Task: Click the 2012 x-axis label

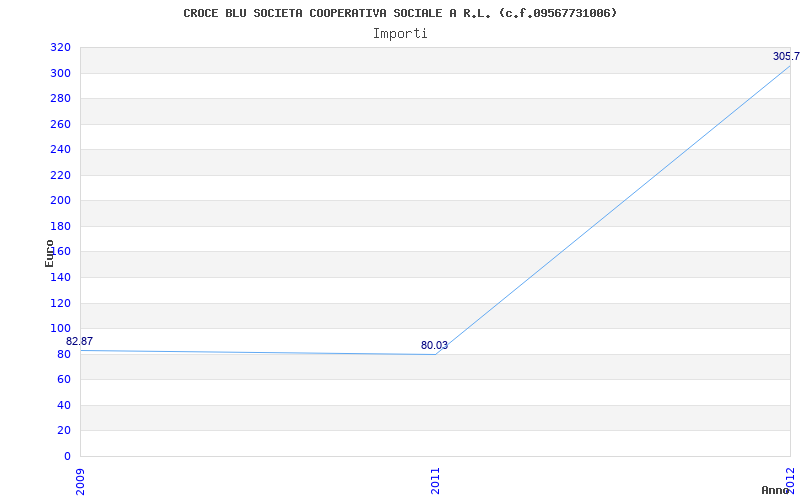Action: [x=790, y=481]
